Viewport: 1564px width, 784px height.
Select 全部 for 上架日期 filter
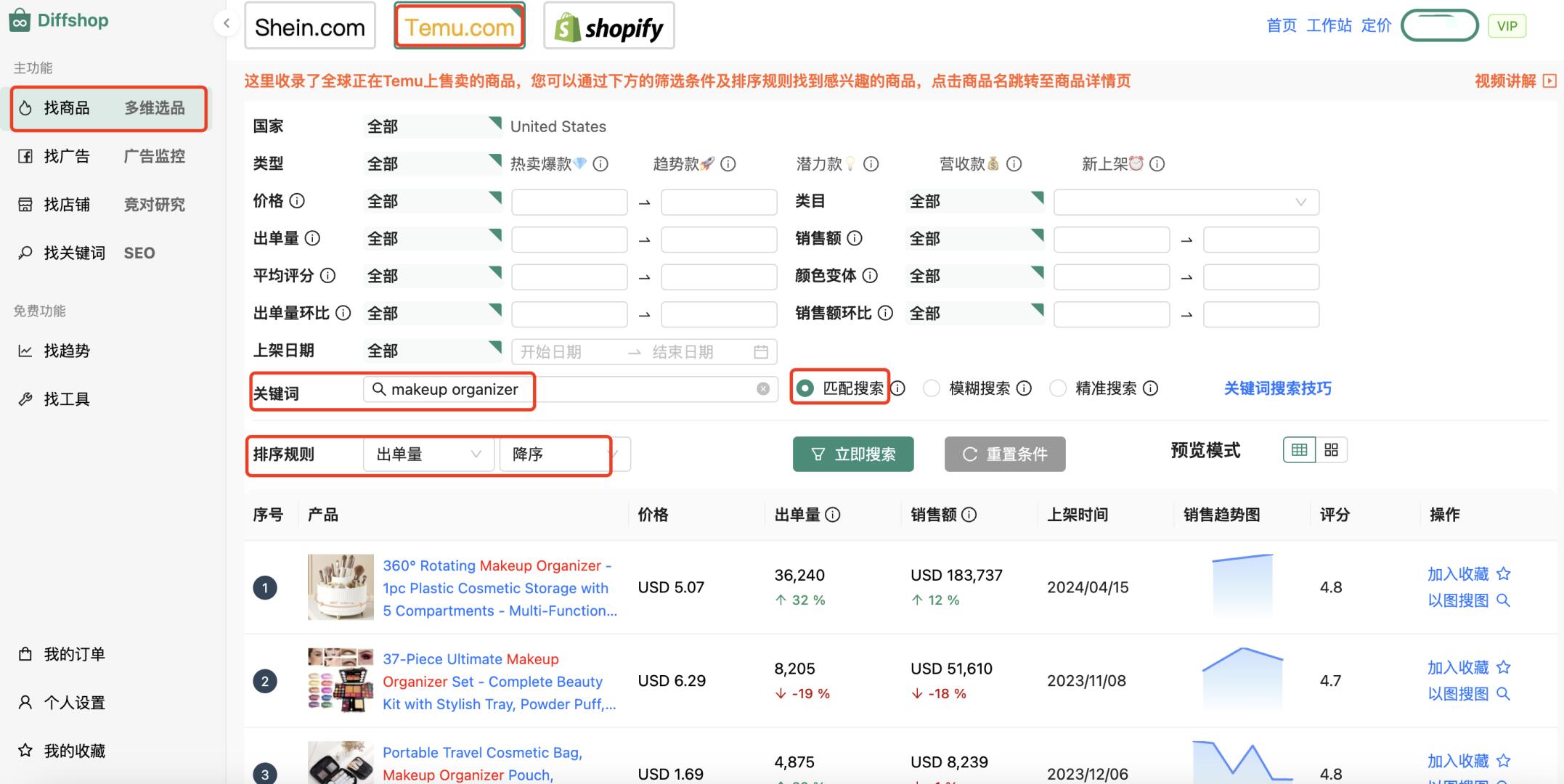point(433,351)
